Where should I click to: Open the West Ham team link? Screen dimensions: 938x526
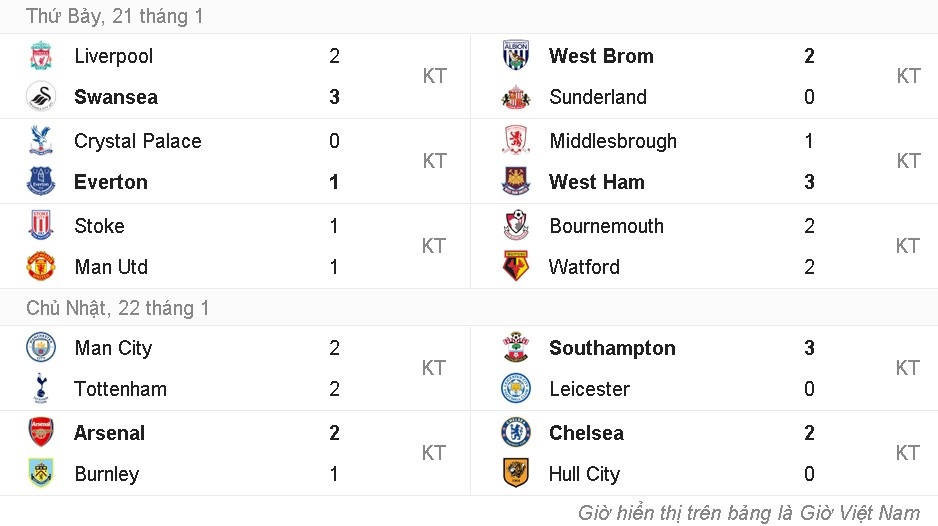tap(596, 182)
